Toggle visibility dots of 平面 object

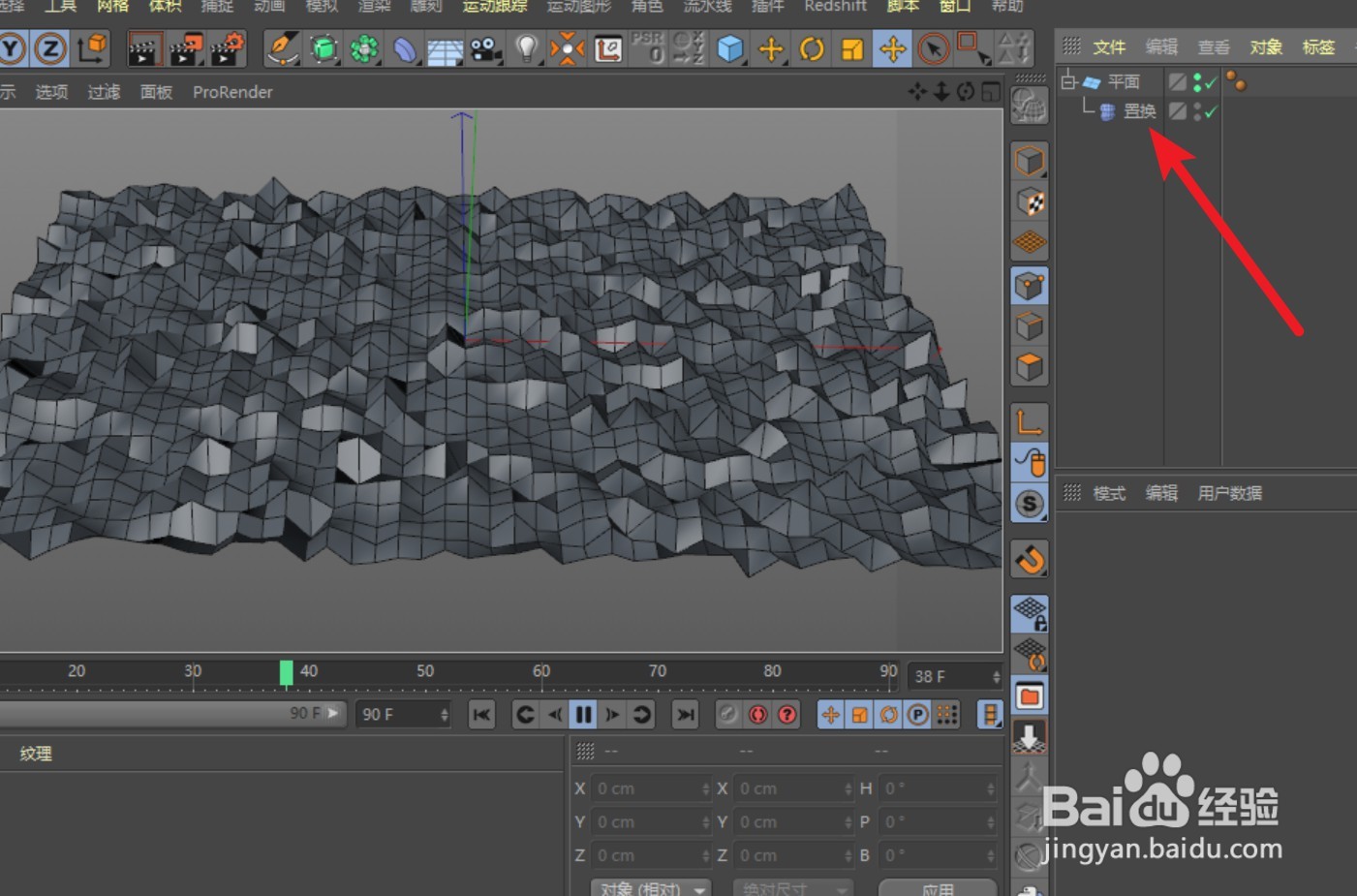[x=1198, y=83]
